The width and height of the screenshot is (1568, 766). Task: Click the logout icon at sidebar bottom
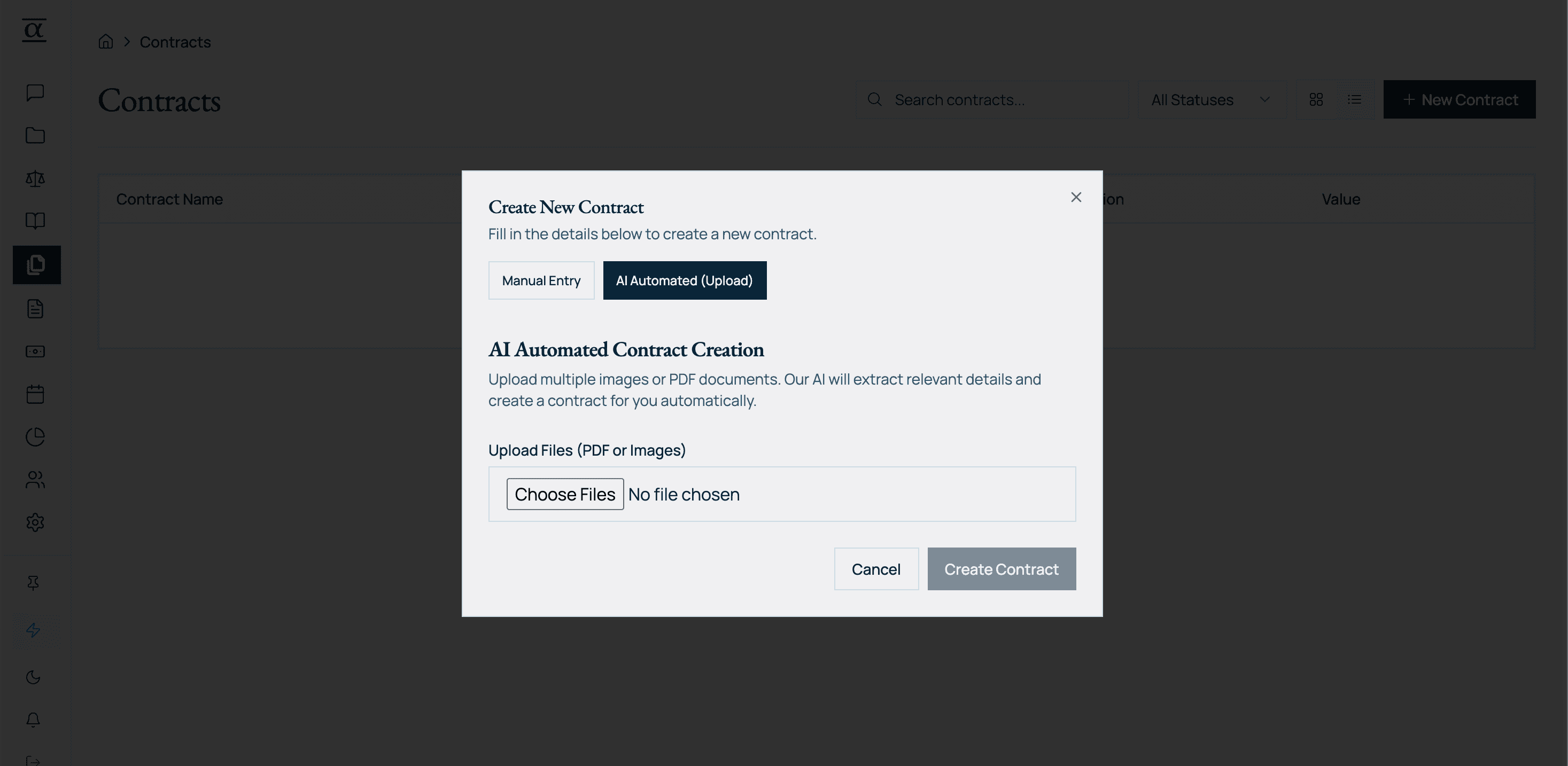point(34,761)
